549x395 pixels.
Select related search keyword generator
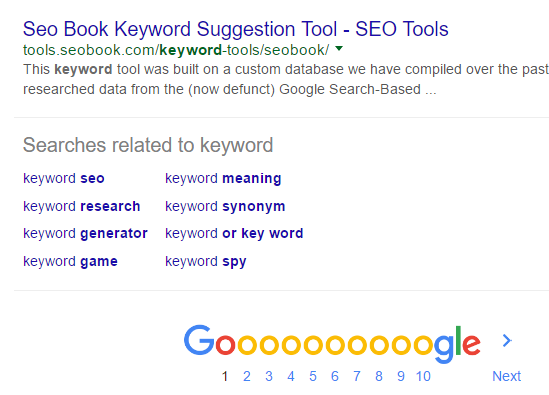(x=85, y=234)
